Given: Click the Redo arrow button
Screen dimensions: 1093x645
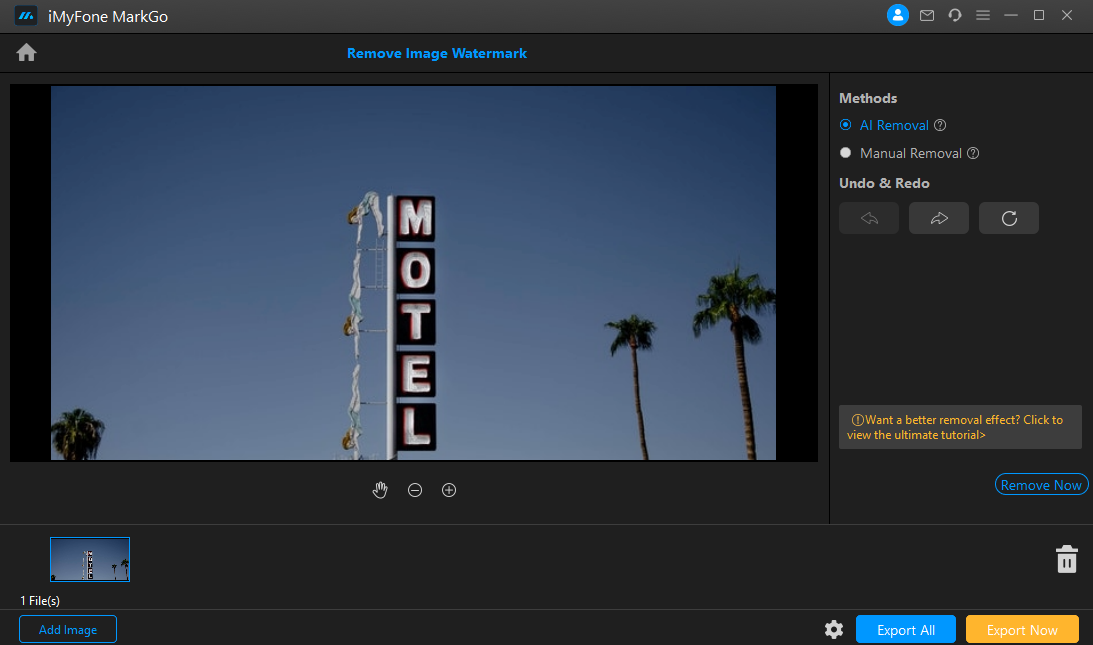Looking at the screenshot, I should click(938, 218).
